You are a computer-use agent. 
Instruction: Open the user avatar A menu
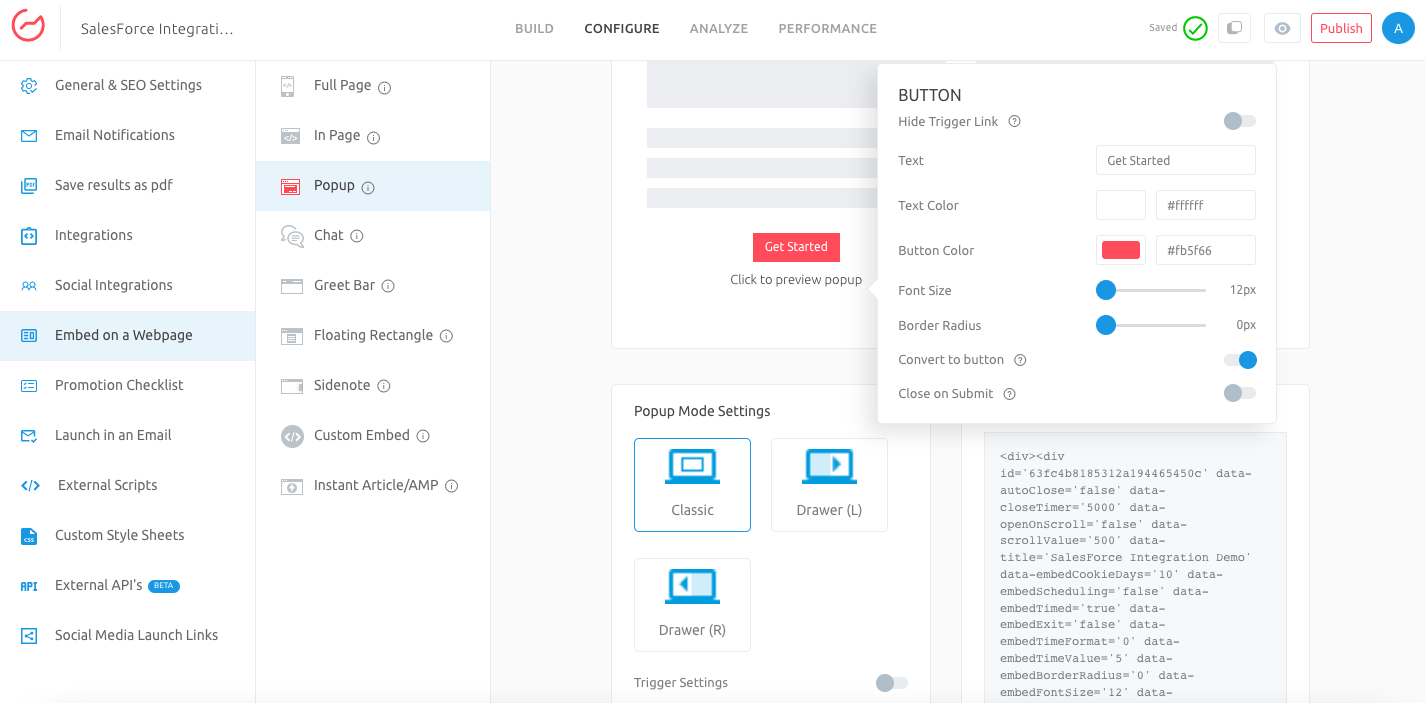(1398, 28)
